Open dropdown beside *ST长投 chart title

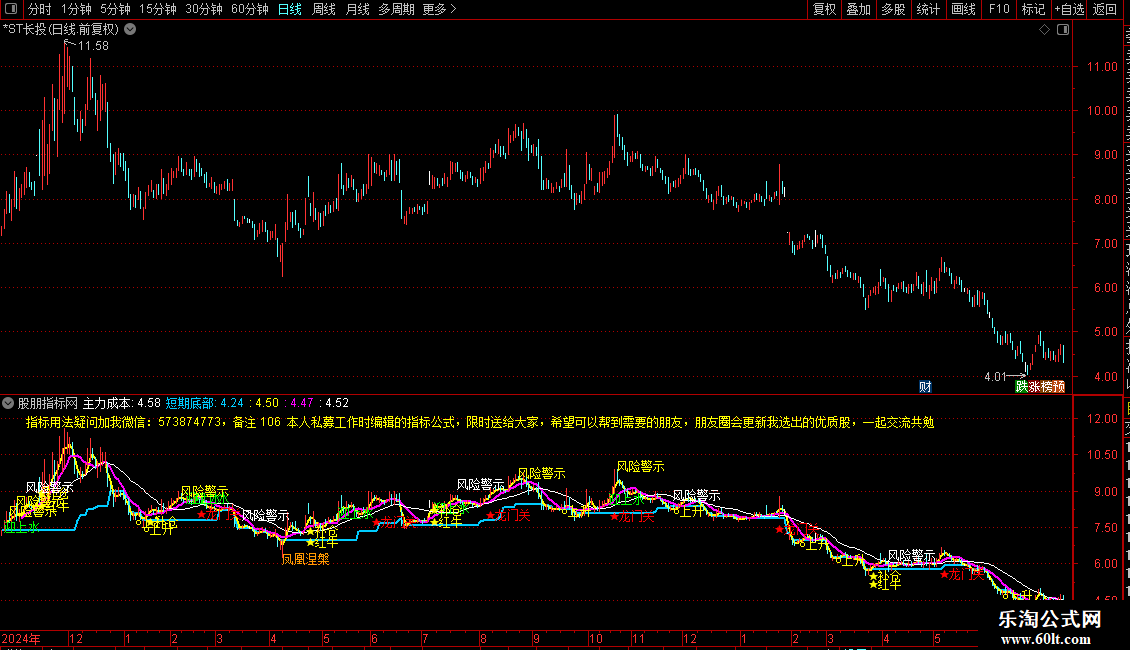[x=130, y=30]
